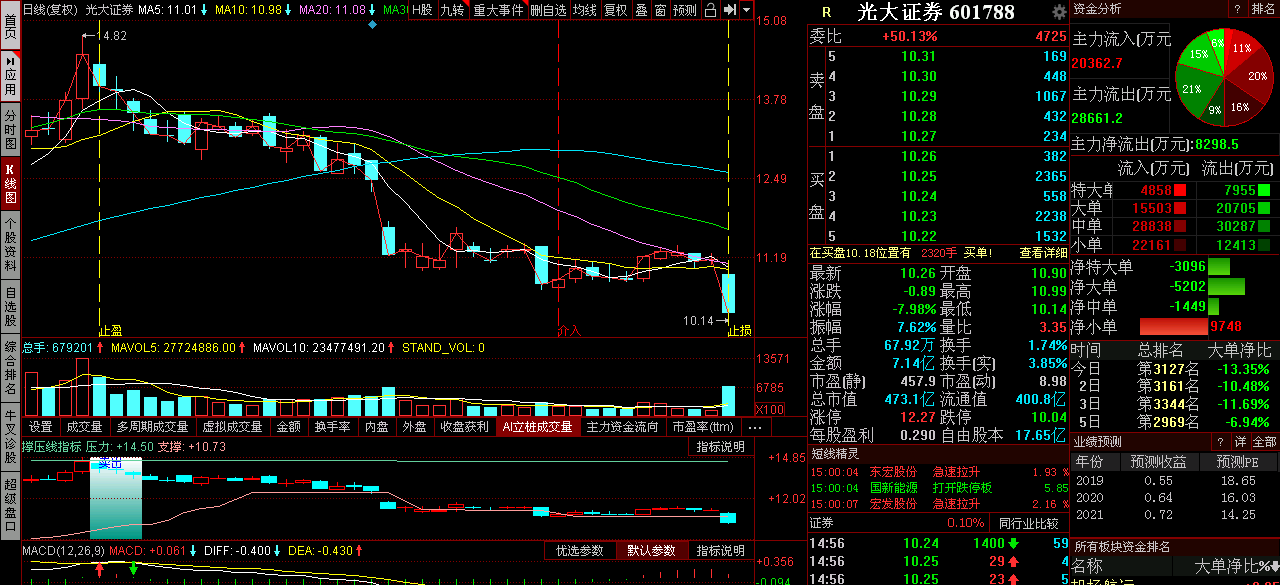Click the 净小单 9748 red bar
The height and width of the screenshot is (585, 1280).
click(1174, 326)
